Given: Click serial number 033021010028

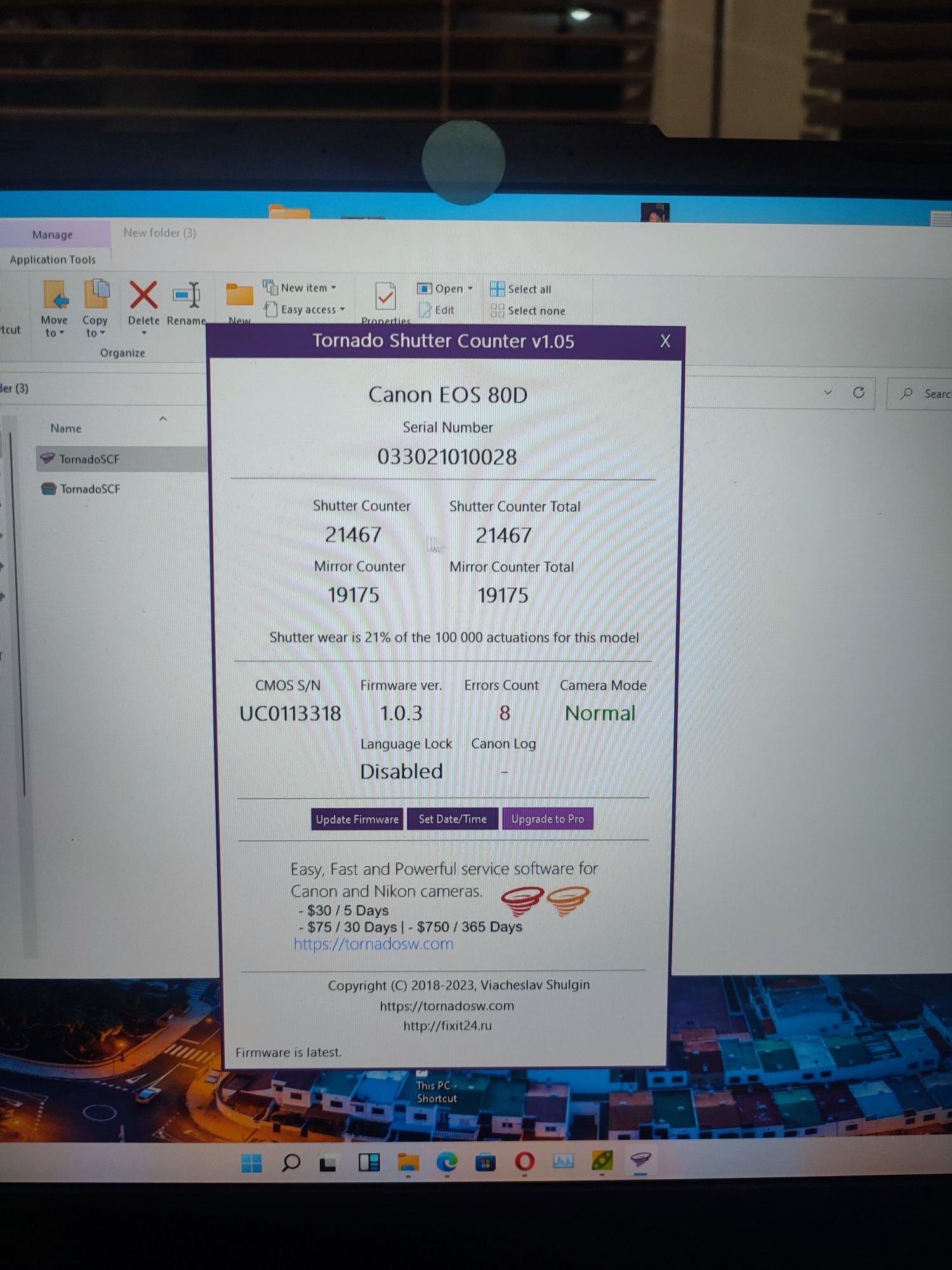Looking at the screenshot, I should [447, 457].
